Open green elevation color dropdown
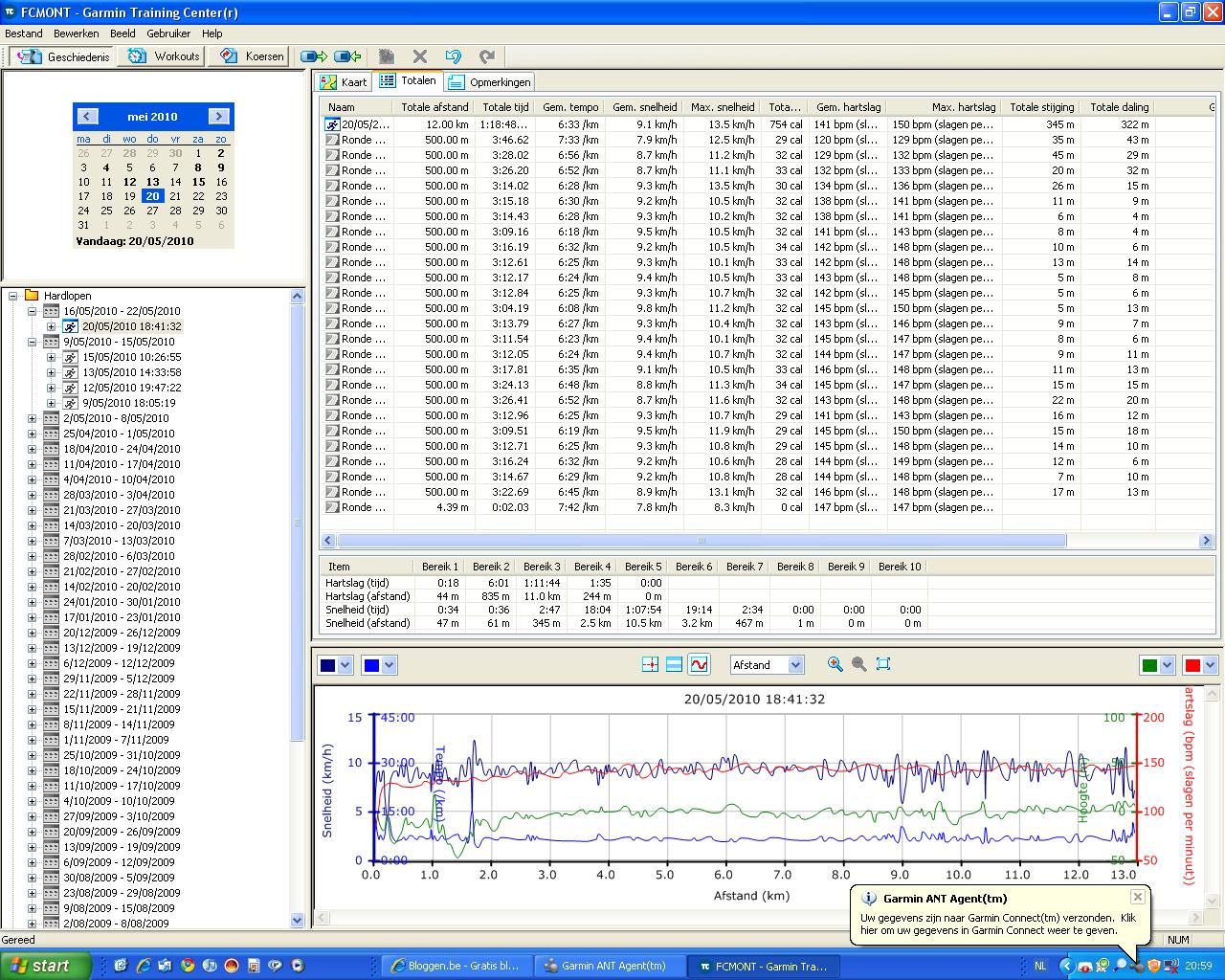The height and width of the screenshot is (980, 1225). pos(1167,665)
